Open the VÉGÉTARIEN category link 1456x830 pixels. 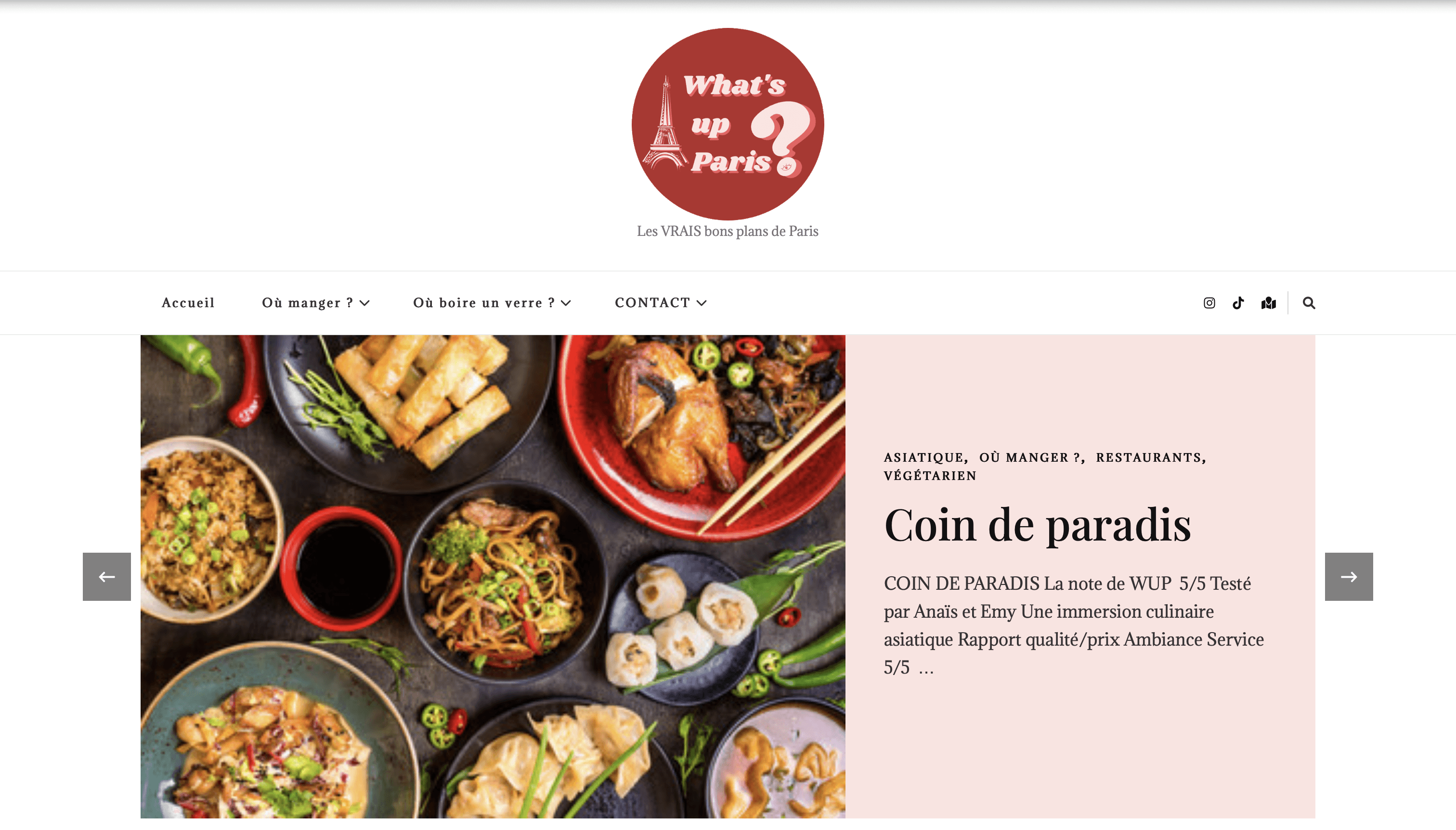(x=930, y=476)
